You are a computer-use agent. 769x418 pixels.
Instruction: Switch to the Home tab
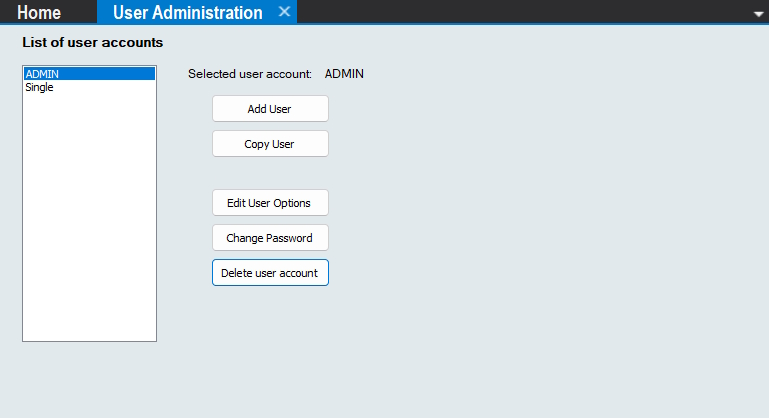point(39,12)
